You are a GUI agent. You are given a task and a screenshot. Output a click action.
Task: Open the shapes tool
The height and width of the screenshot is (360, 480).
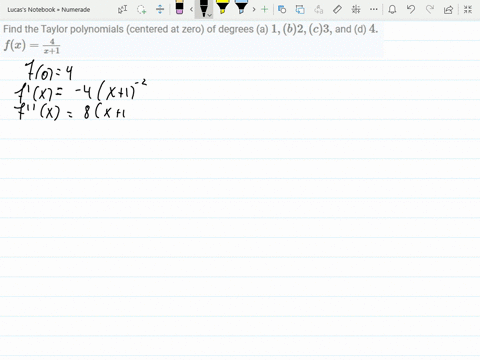pos(282,9)
